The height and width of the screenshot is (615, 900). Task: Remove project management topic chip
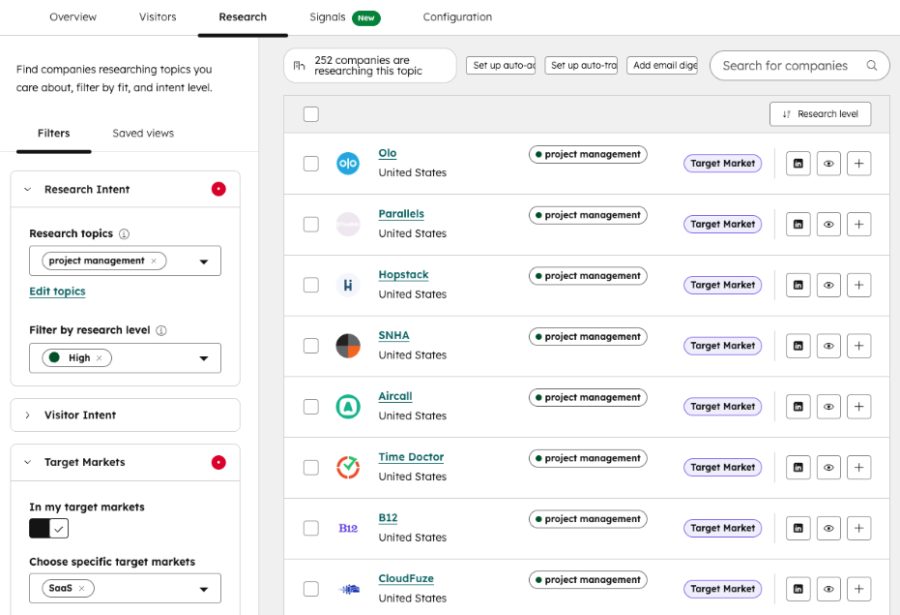point(154,261)
